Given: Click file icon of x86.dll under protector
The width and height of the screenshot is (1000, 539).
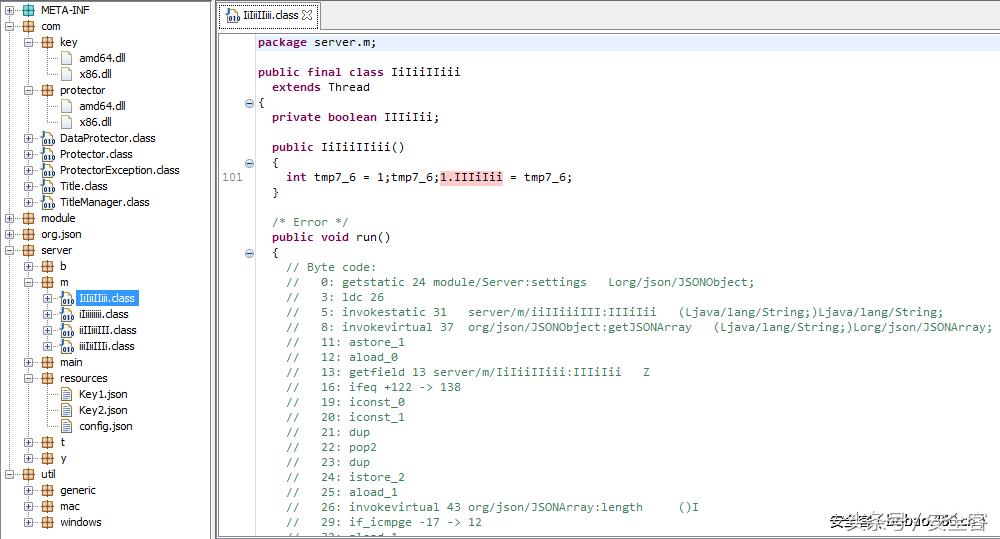Looking at the screenshot, I should 67,122.
